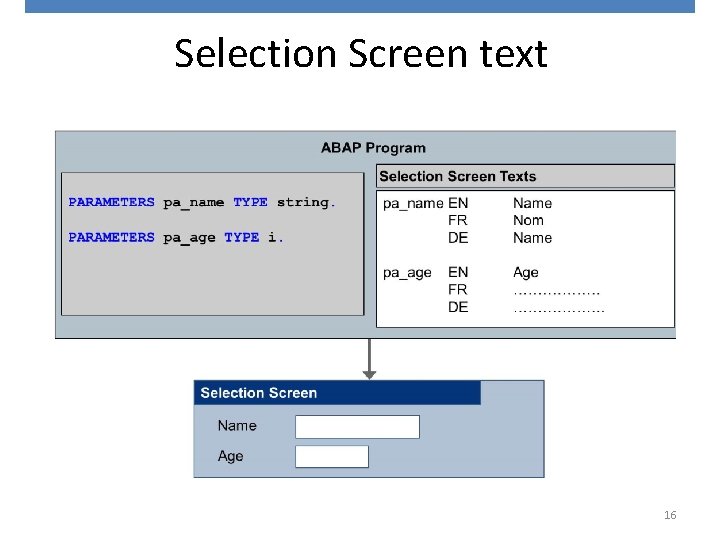Click the 'Selection Screen' title bar
The image size is (720, 540).
point(337,393)
